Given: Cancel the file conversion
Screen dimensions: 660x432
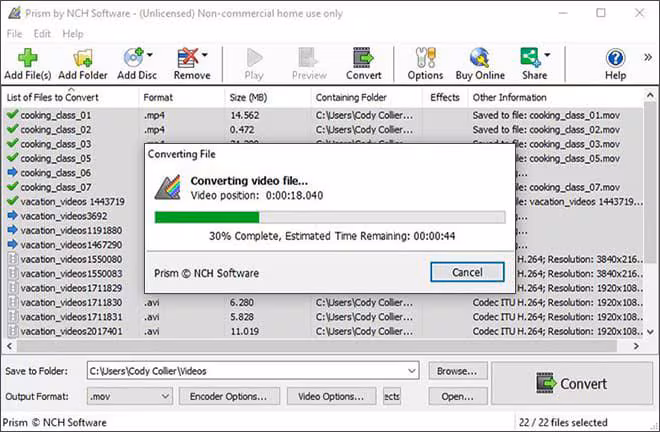Looking at the screenshot, I should pyautogui.click(x=467, y=272).
